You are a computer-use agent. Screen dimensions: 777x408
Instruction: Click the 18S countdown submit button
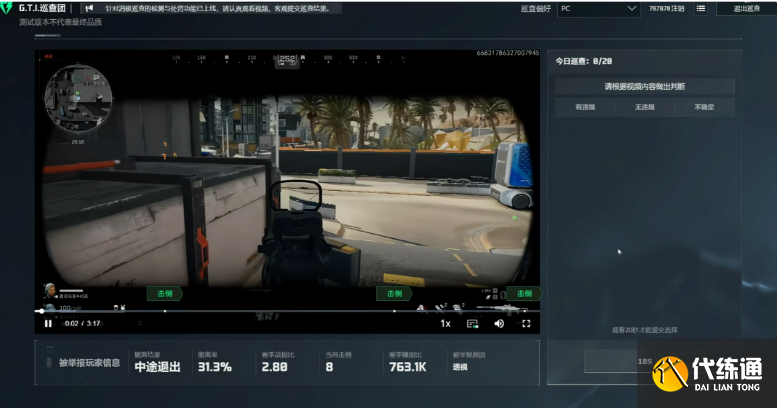click(645, 361)
